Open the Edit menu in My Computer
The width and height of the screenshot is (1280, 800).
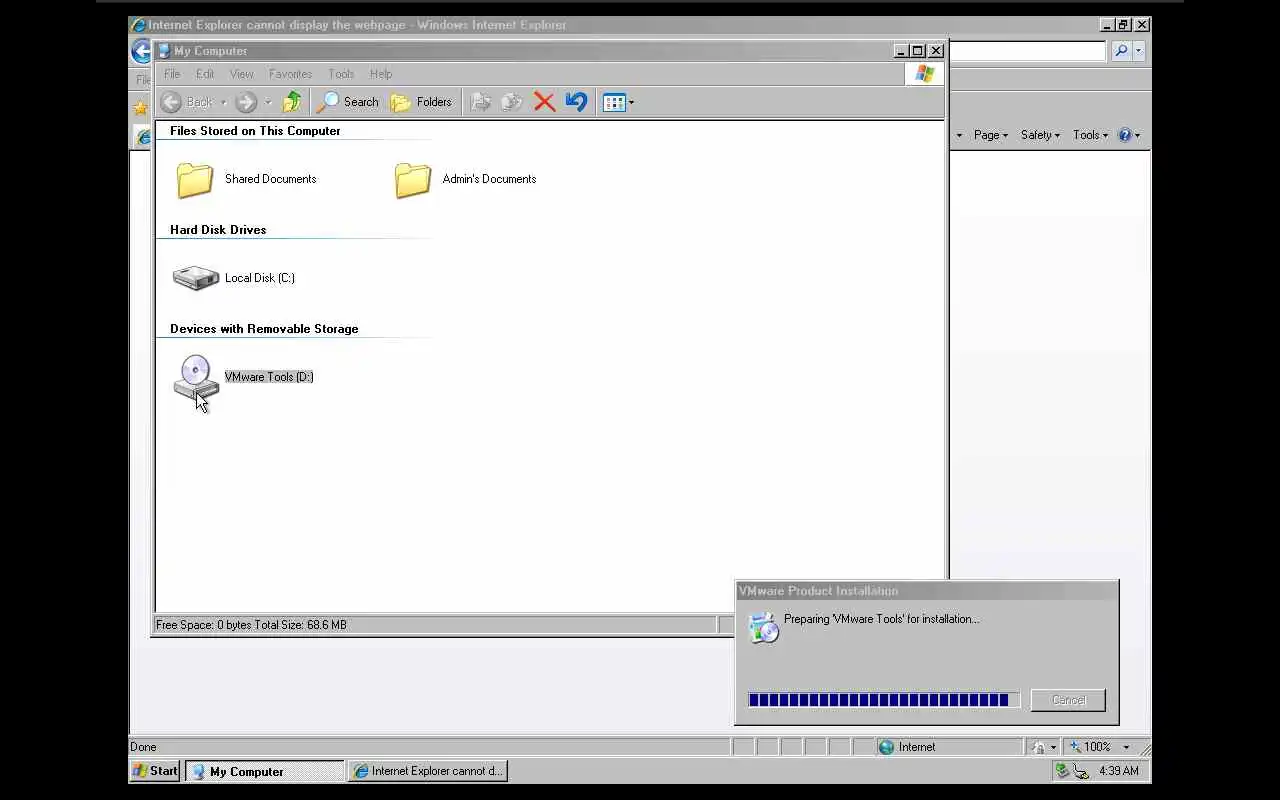205,74
